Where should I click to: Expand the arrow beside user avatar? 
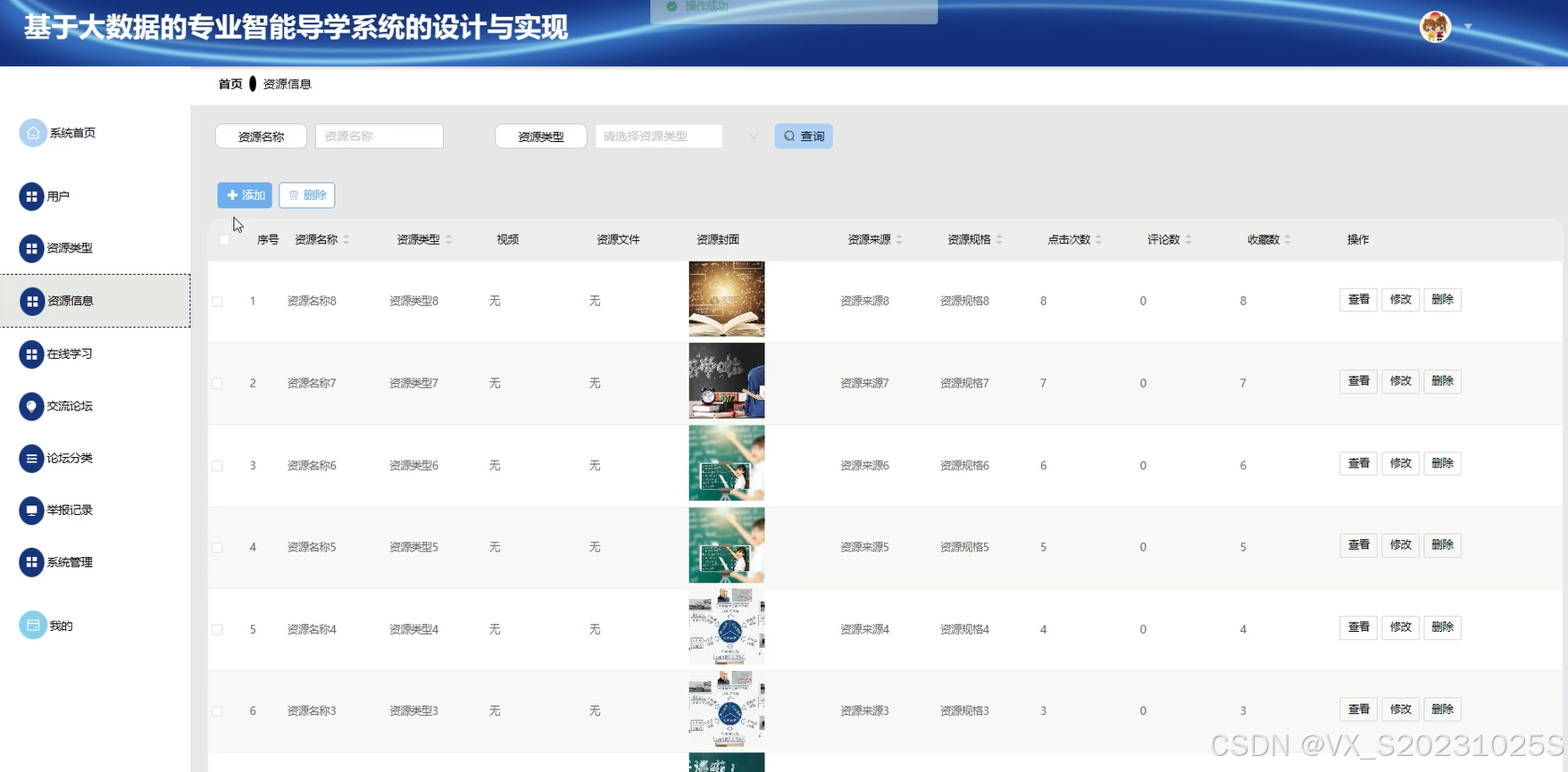(1467, 27)
